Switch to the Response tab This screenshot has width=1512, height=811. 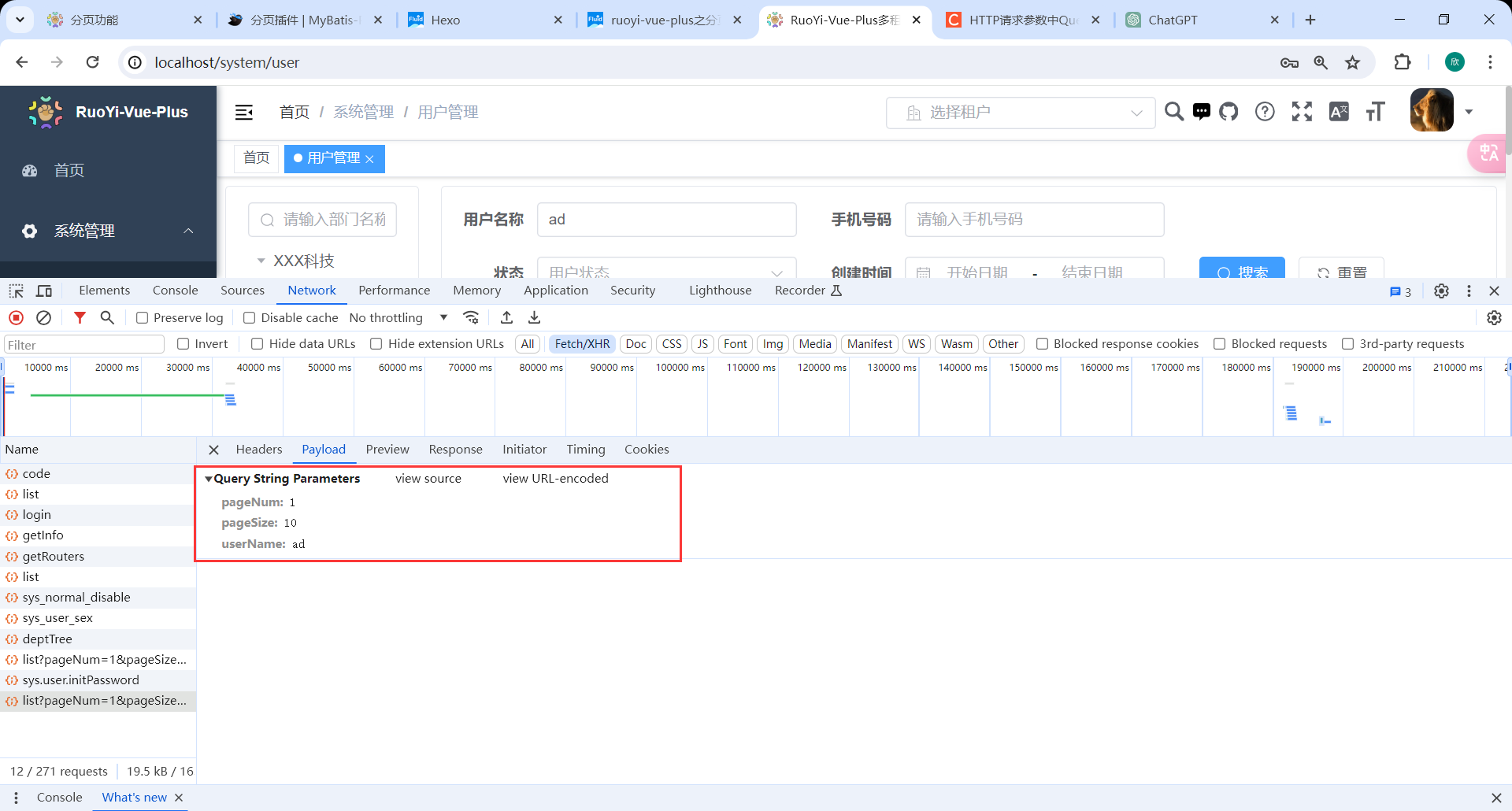(x=455, y=450)
